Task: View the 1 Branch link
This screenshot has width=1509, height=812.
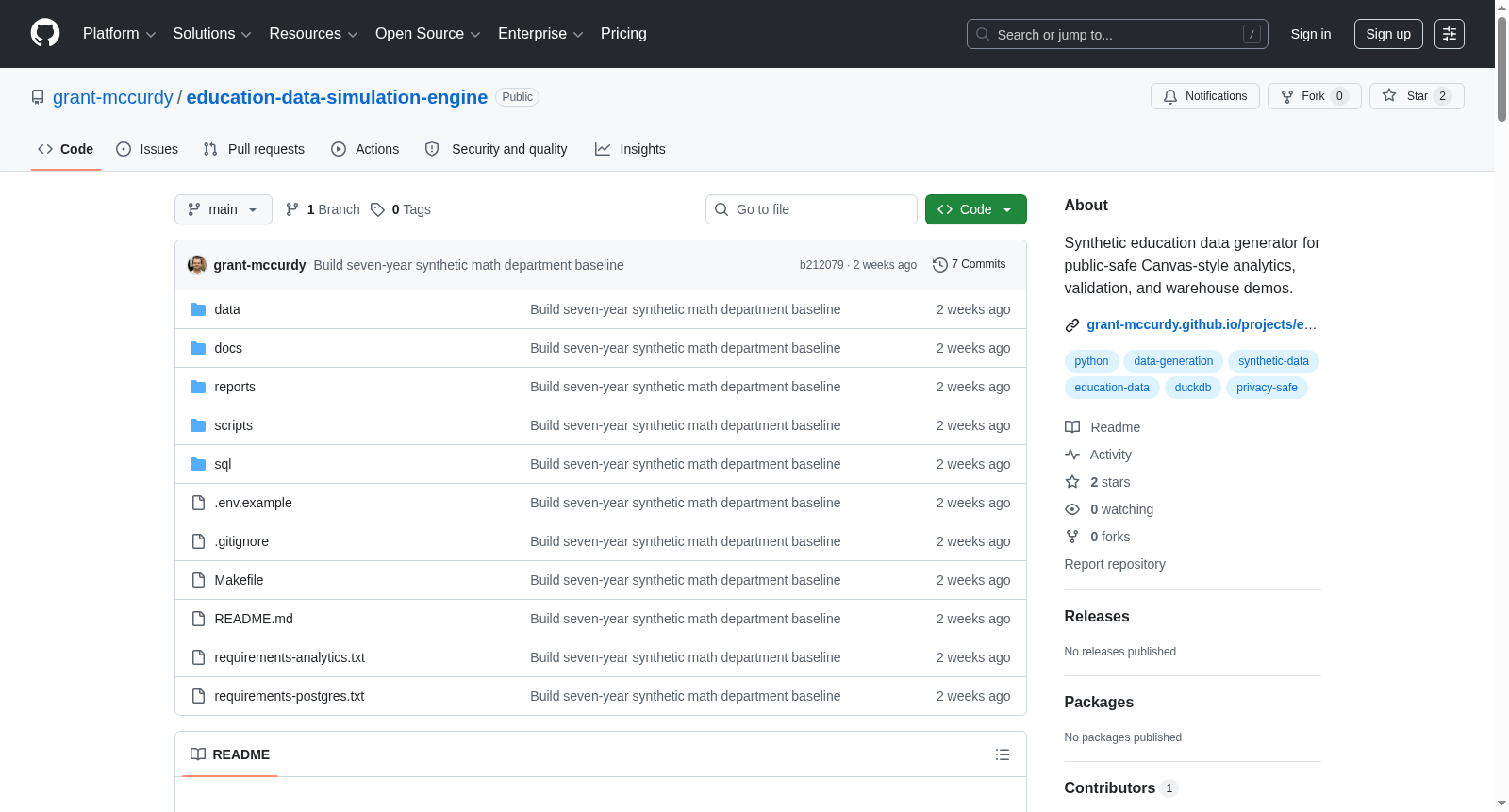Action: tap(323, 209)
